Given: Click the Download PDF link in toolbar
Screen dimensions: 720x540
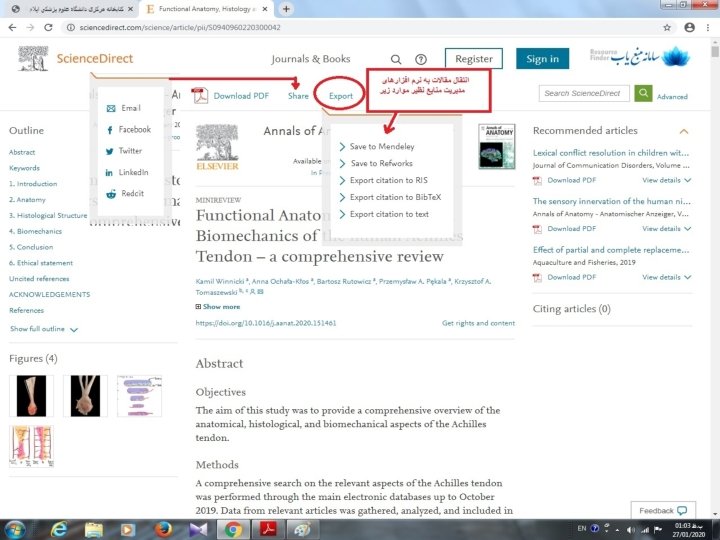Looking at the screenshot, I should click(x=241, y=96).
